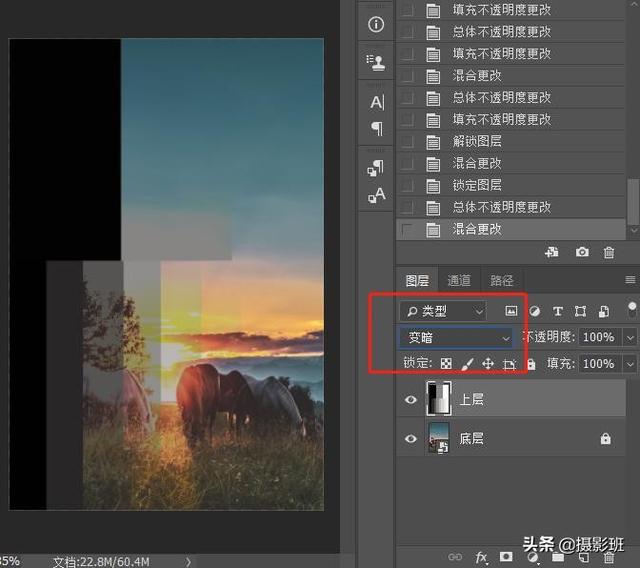Open the 变暗 blend mode dropdown
The width and height of the screenshot is (640, 568).
pos(456,337)
